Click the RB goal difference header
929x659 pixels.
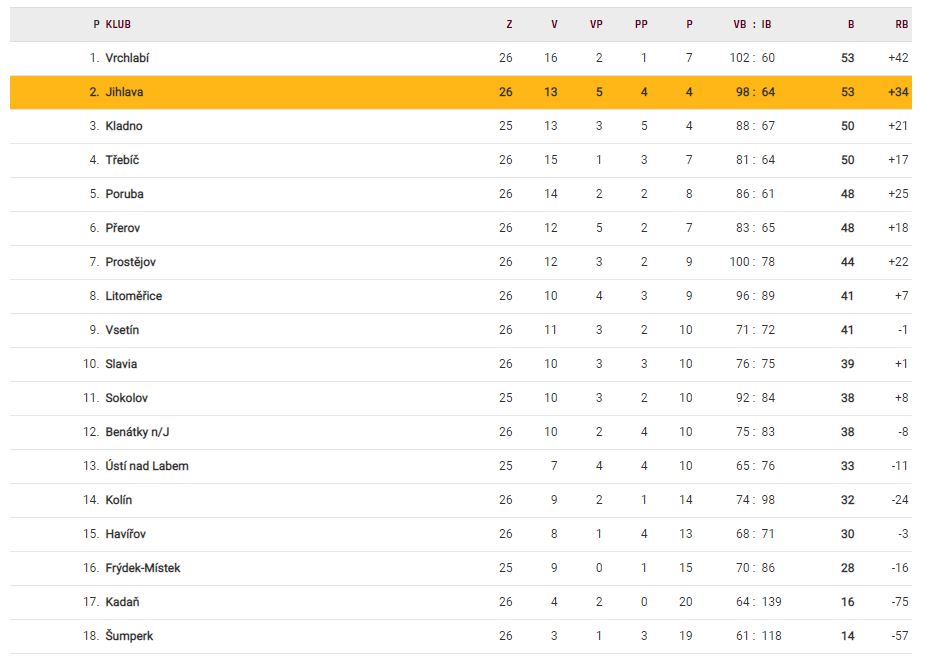(x=901, y=24)
